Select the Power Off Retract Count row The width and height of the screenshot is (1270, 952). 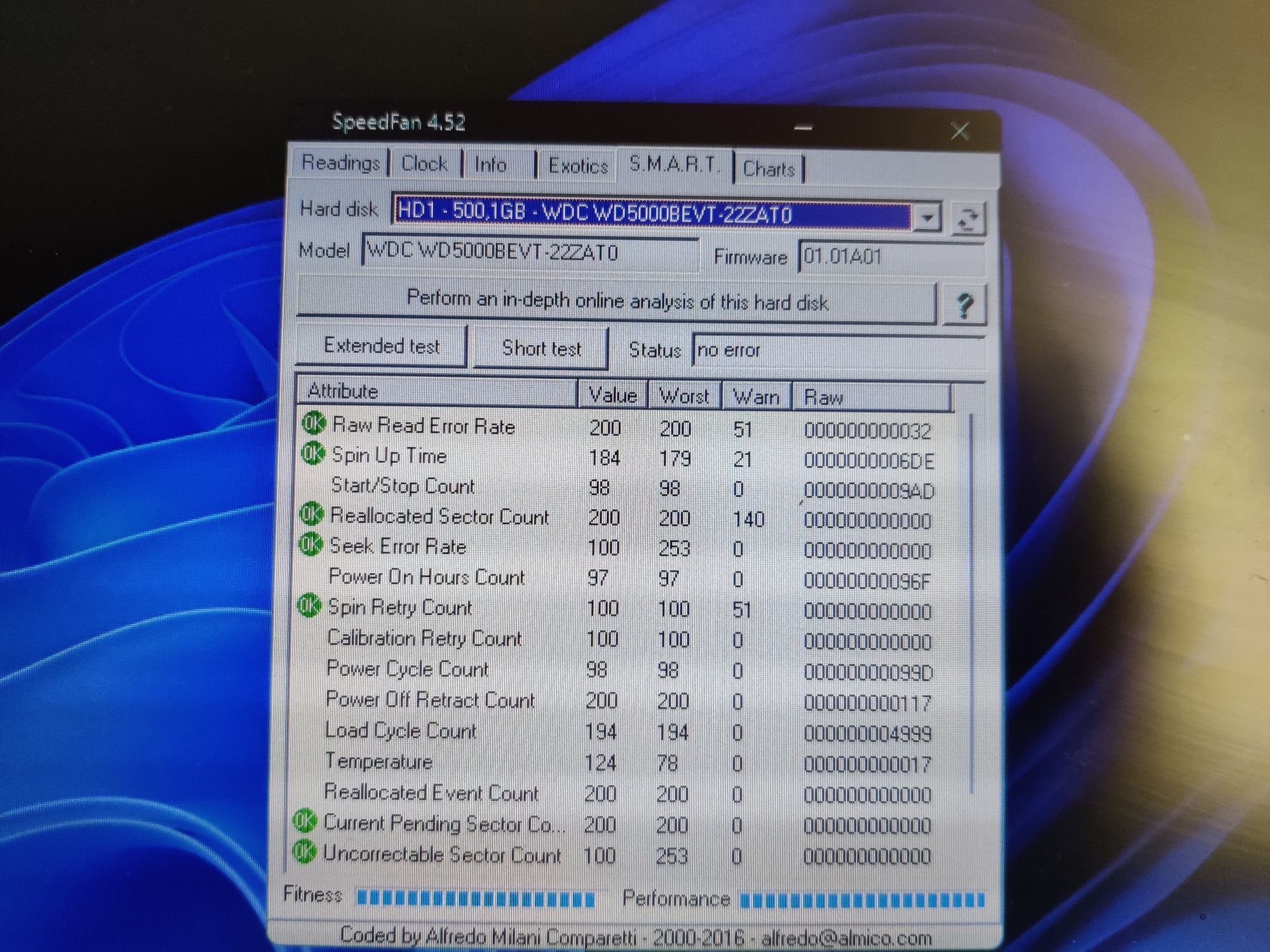[x=629, y=701]
